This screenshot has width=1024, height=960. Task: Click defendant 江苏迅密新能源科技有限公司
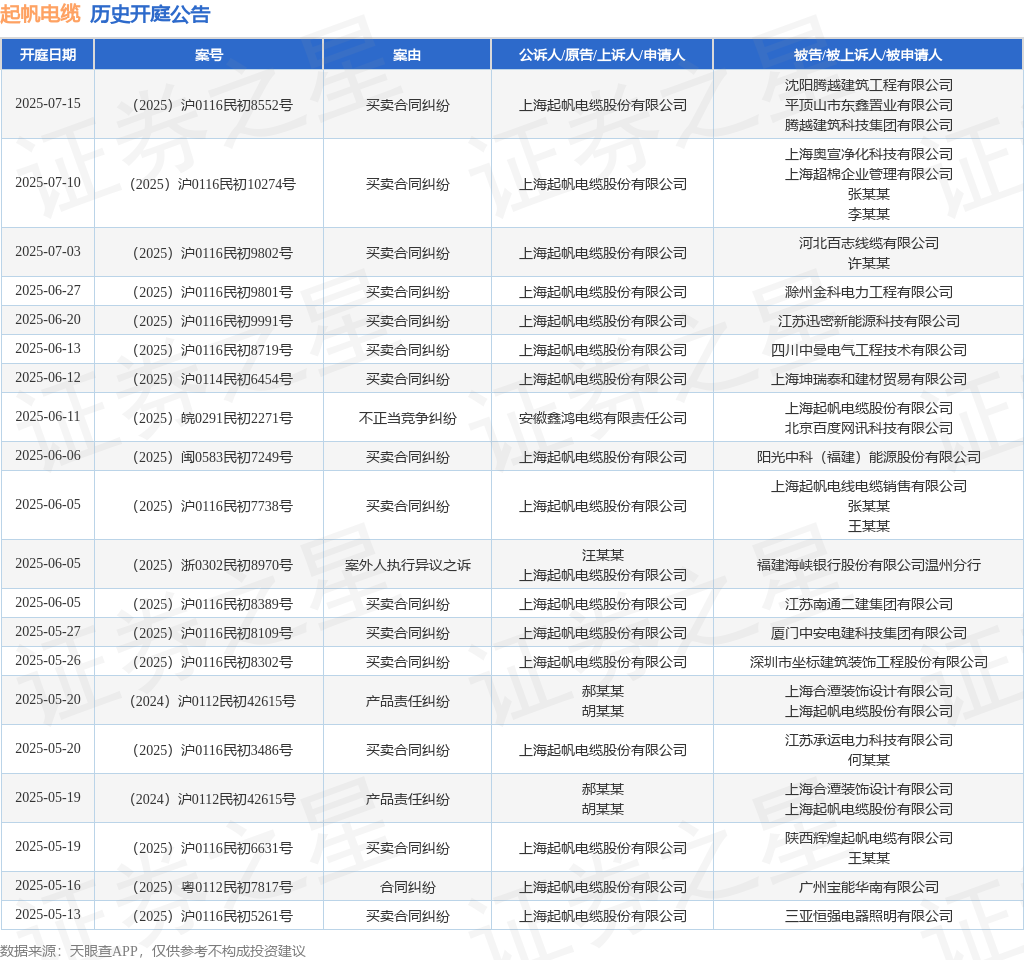point(869,321)
